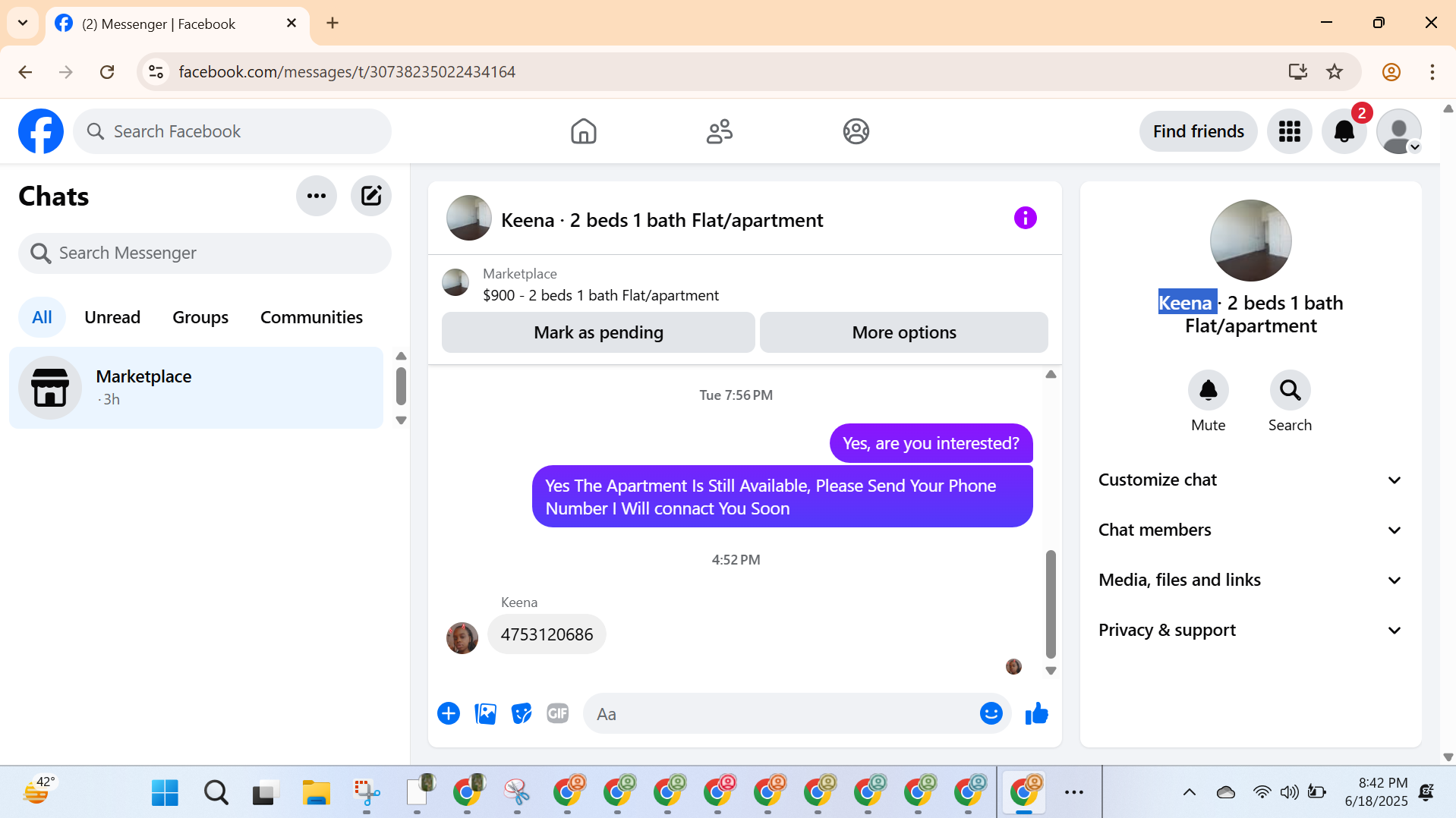This screenshot has width=1456, height=818.
Task: Open Windows Start menu
Action: (x=165, y=792)
